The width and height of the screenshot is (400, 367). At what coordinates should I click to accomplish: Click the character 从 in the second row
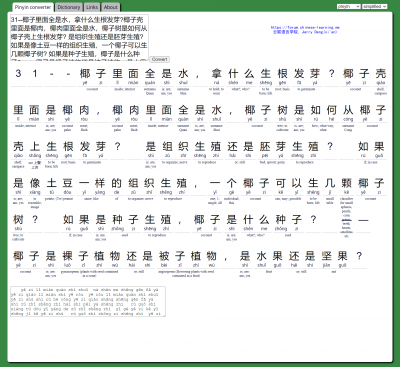[x=348, y=110]
